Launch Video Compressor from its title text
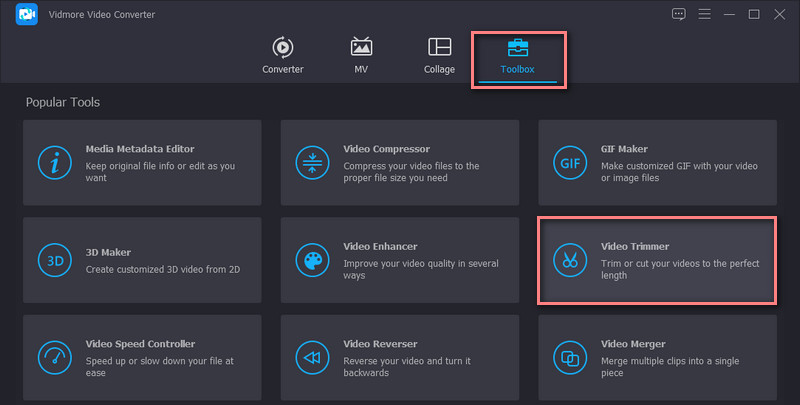The width and height of the screenshot is (800, 405). (386, 149)
